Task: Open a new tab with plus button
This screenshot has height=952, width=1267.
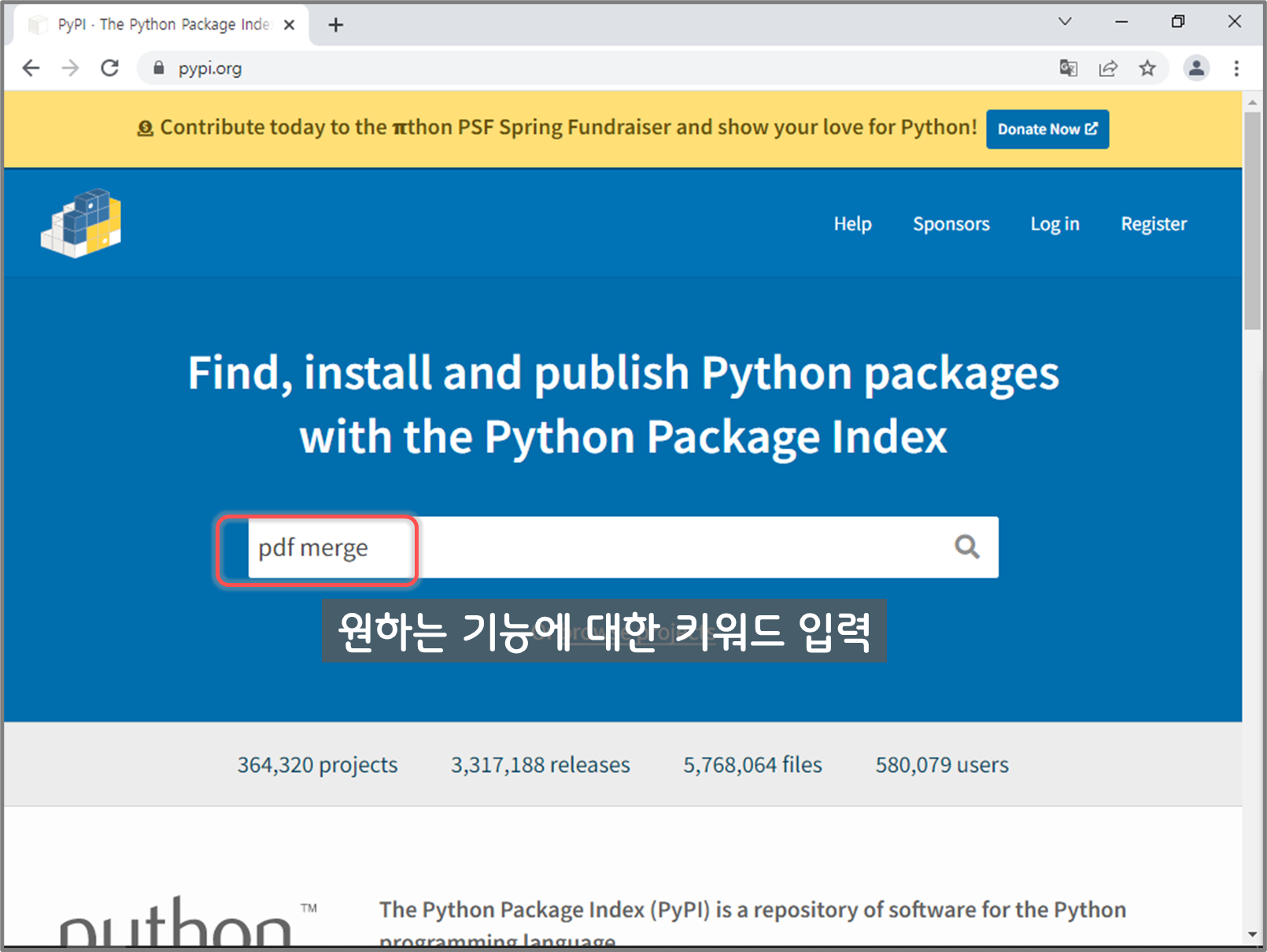Action: (336, 25)
